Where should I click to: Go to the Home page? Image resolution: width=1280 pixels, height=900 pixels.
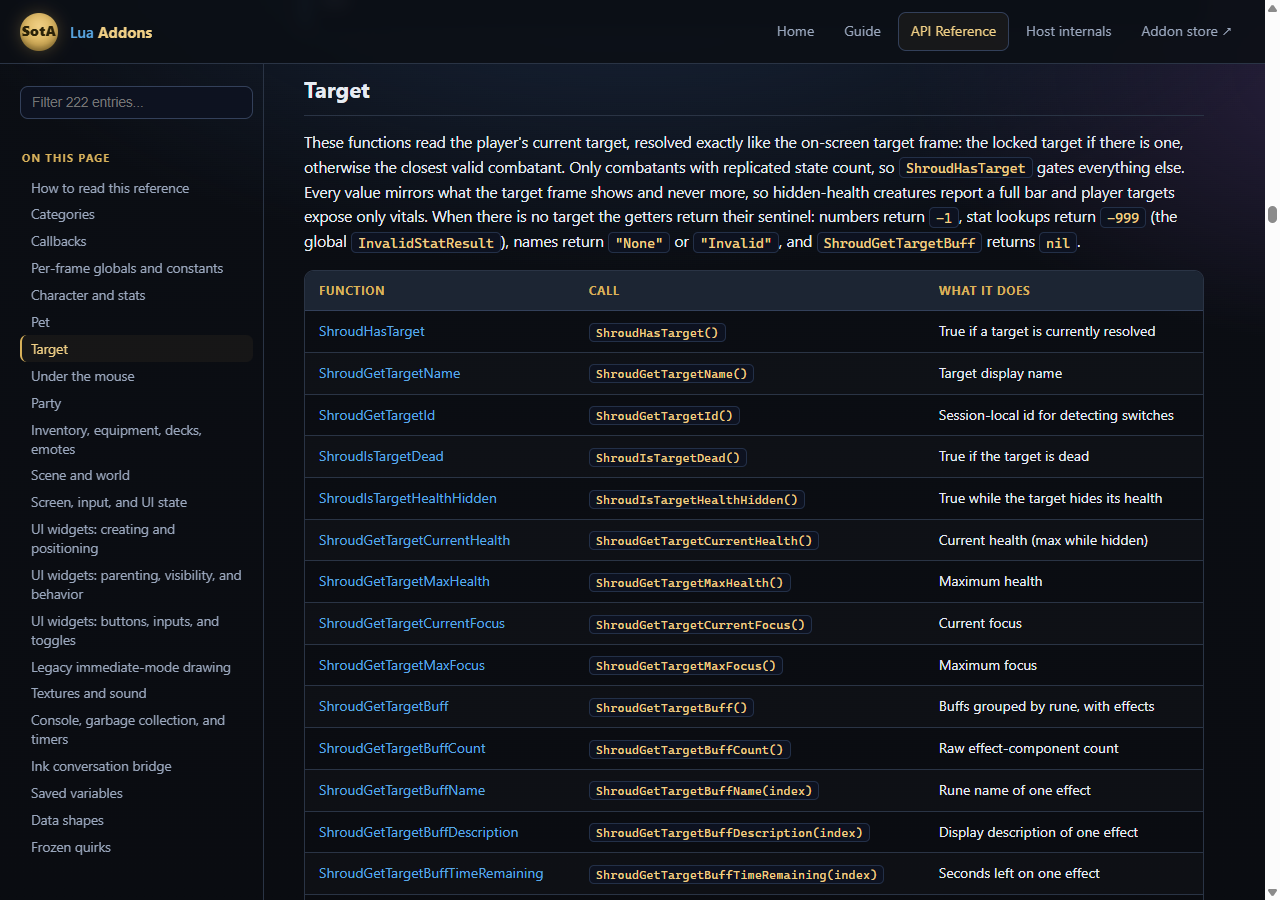tap(795, 31)
